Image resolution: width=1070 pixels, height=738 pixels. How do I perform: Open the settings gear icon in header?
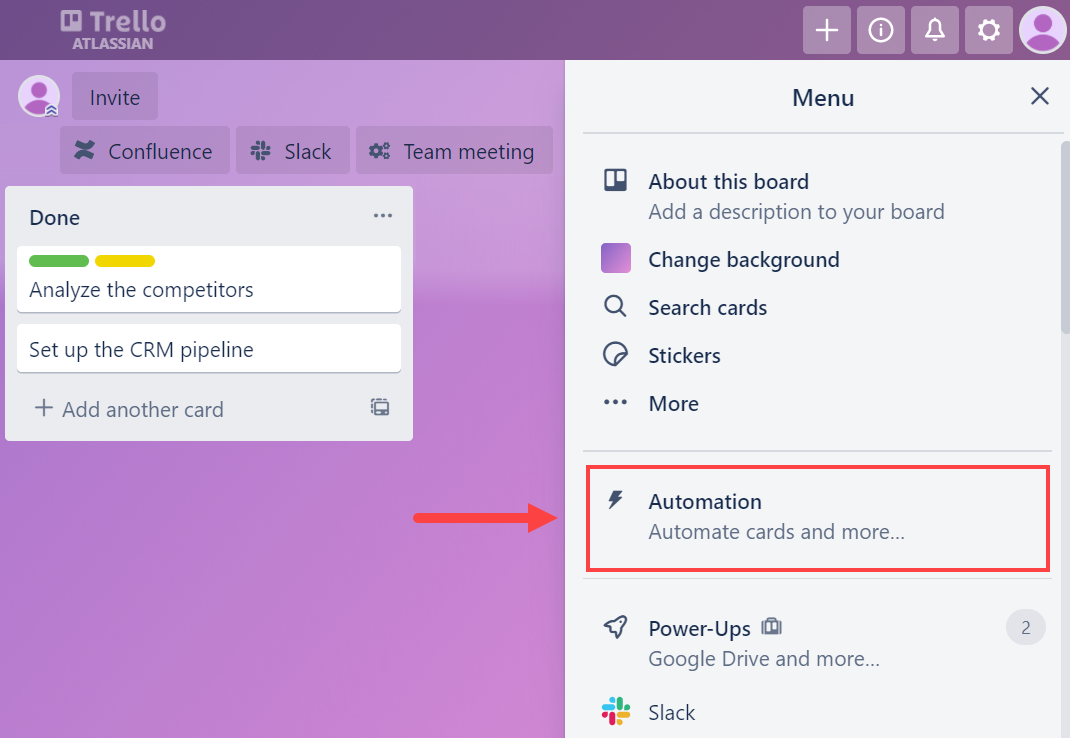click(989, 30)
